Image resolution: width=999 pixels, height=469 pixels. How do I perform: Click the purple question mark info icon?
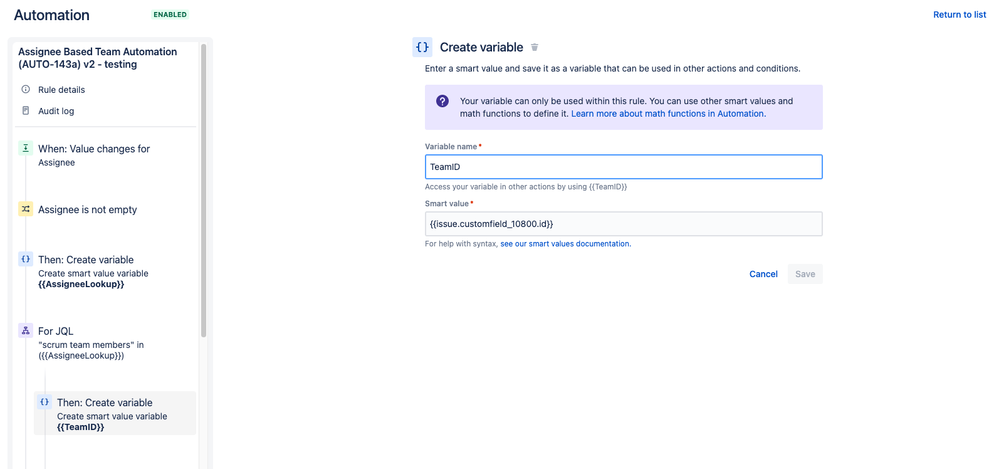(x=442, y=102)
